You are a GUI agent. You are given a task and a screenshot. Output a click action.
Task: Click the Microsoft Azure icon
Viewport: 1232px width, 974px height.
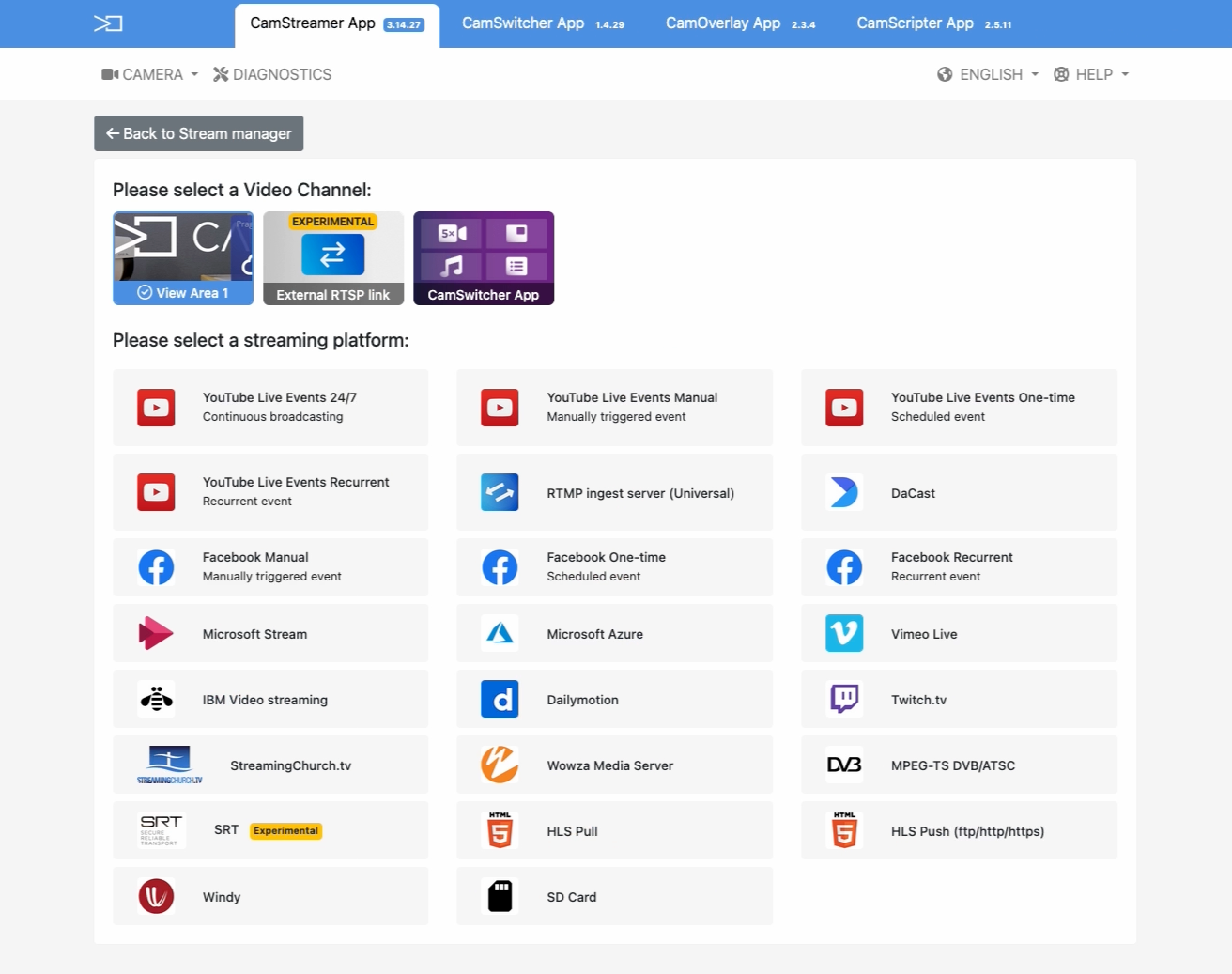500,633
